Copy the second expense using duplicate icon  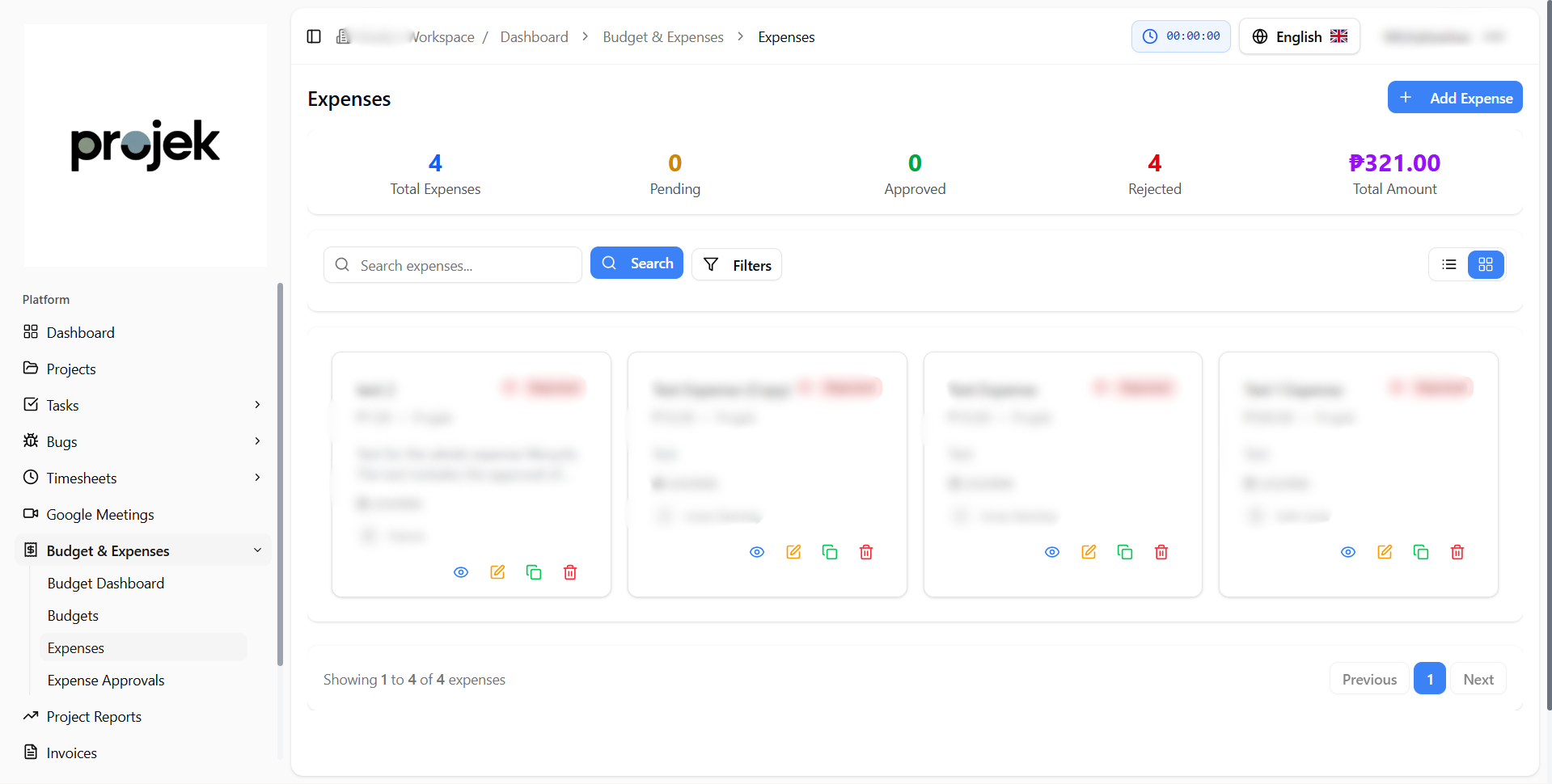[830, 552]
